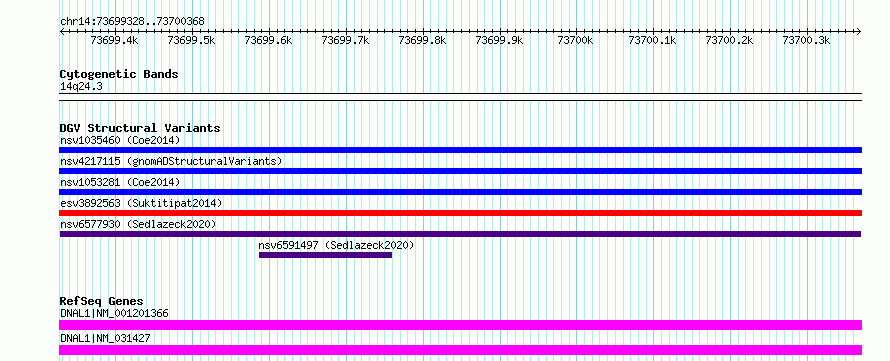Click the 73699.7k ruler tick label
This screenshot has width=890, height=361.
click(x=345, y=40)
